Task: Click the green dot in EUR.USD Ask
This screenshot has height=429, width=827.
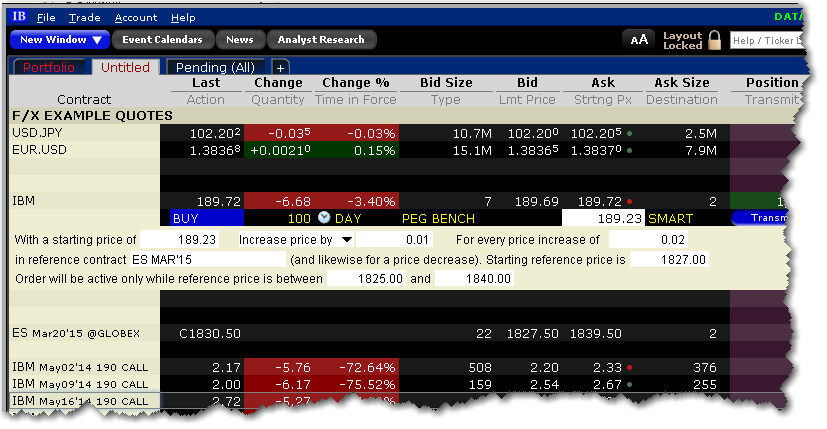Action: (628, 149)
